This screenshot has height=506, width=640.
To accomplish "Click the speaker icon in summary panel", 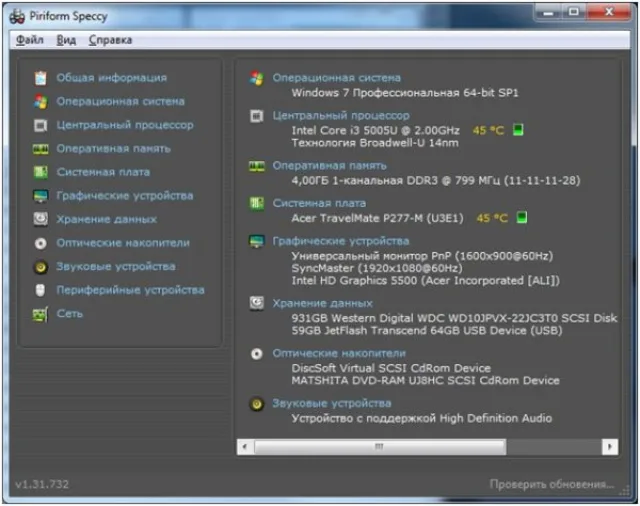I will (x=257, y=404).
